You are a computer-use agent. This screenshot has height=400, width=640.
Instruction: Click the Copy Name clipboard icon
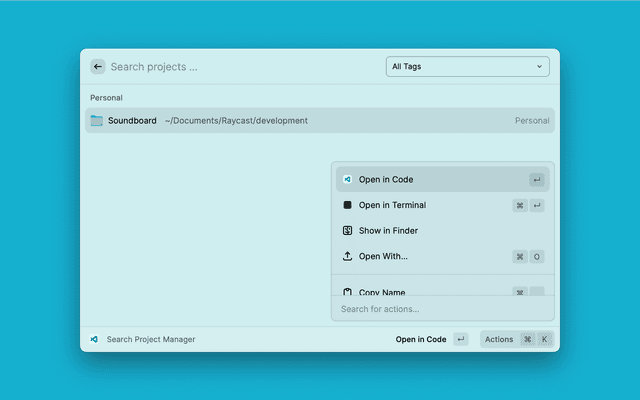pos(347,291)
